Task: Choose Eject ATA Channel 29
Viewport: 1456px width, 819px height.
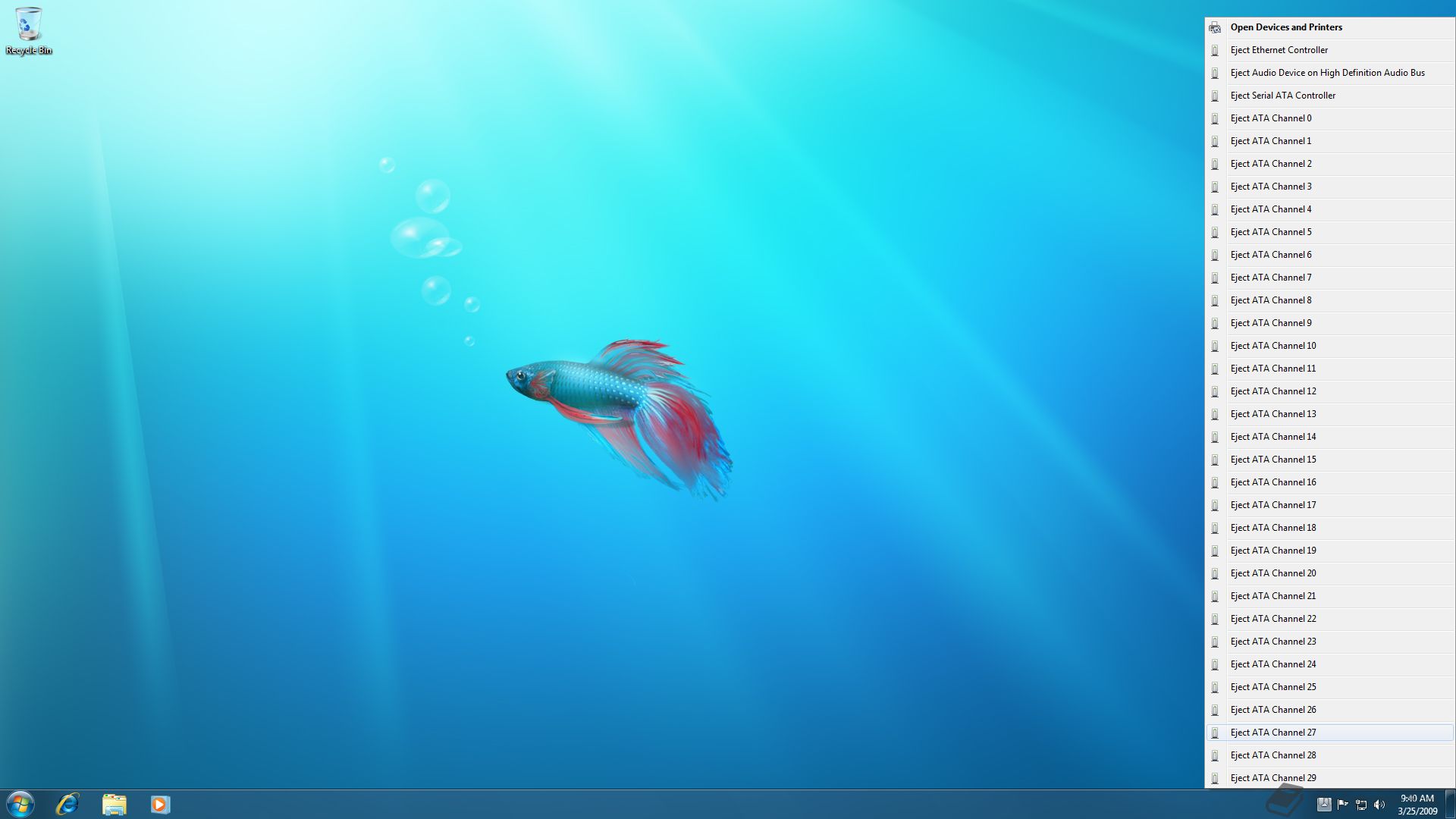Action: [x=1329, y=778]
